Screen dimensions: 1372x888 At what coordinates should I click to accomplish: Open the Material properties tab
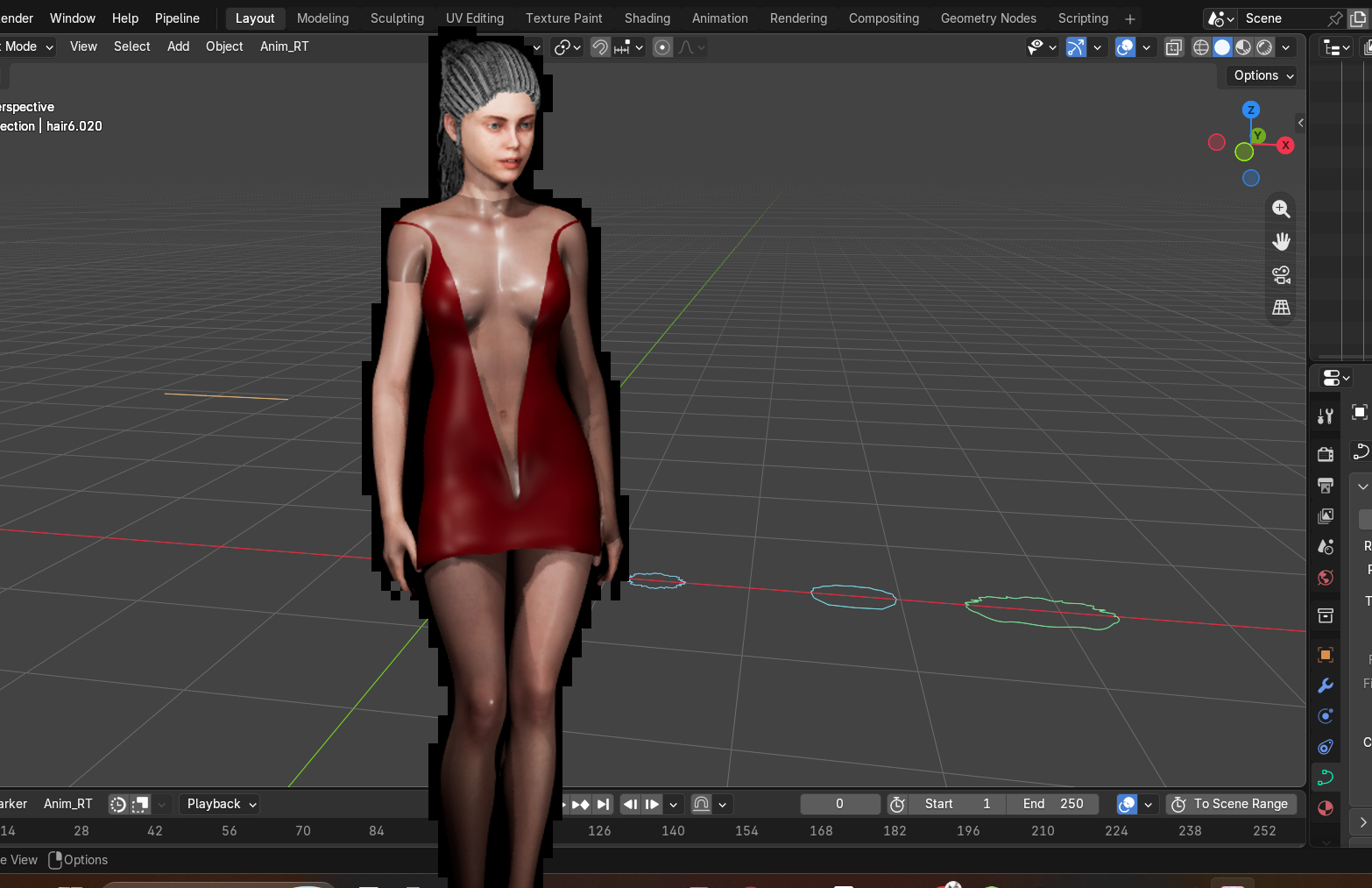click(1326, 808)
